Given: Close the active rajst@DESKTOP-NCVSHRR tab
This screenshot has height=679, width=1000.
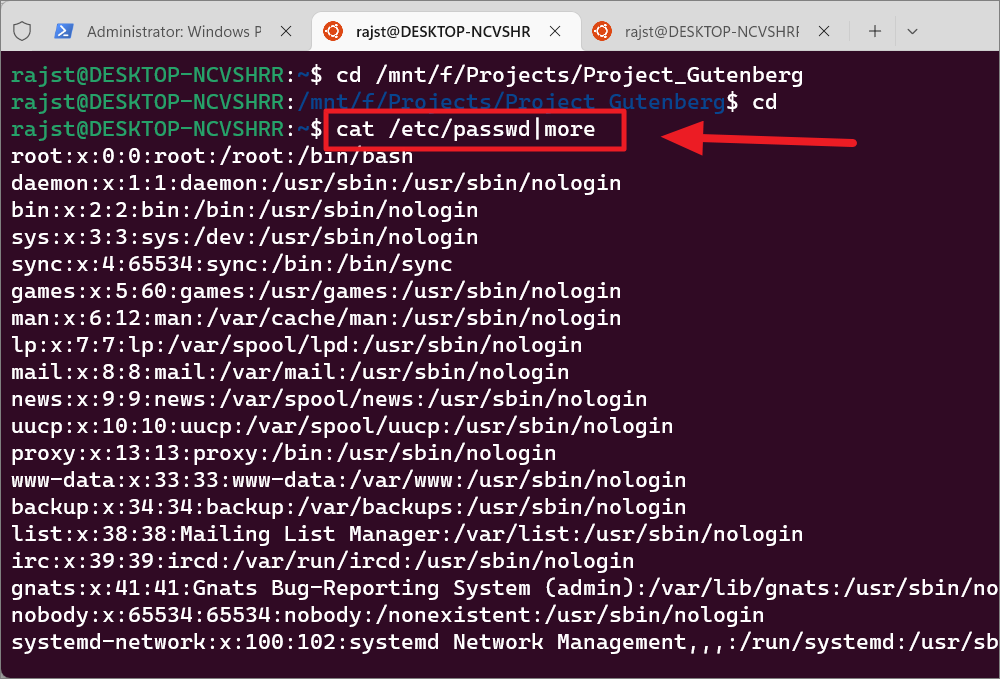Looking at the screenshot, I should tap(555, 31).
